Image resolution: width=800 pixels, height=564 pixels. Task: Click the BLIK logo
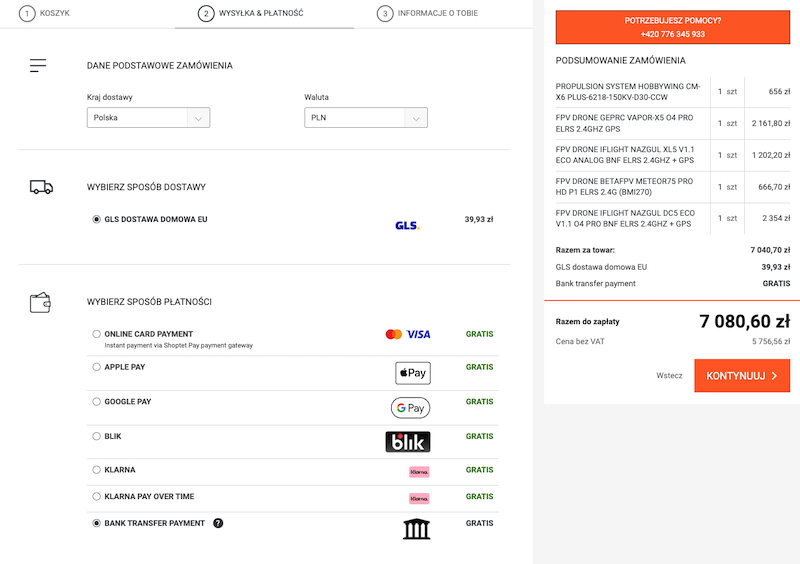click(x=408, y=442)
